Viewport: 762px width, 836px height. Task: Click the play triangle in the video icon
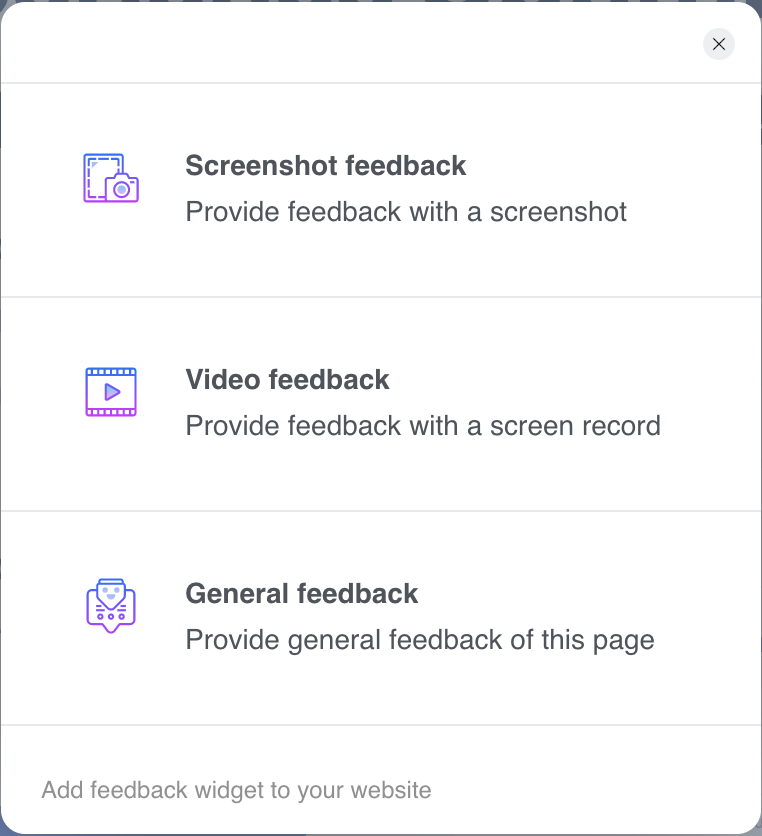point(112,392)
